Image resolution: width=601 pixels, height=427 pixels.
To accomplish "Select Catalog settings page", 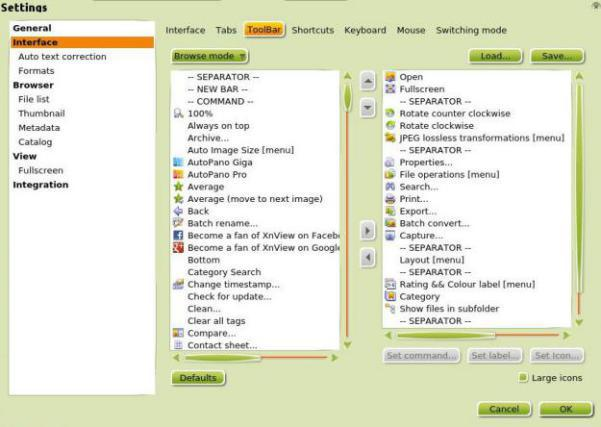I will pos(35,142).
